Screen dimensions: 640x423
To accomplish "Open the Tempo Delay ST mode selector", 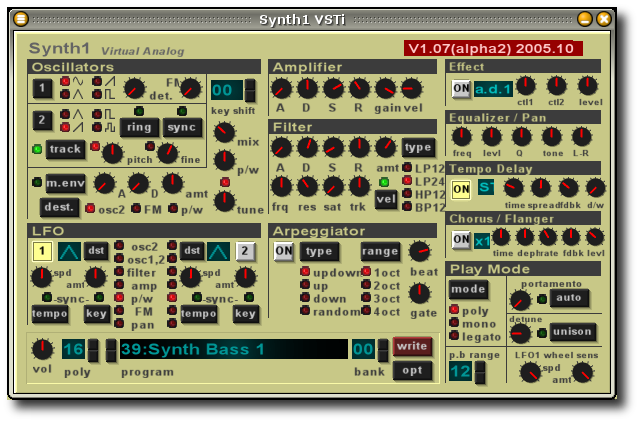I will [x=486, y=187].
